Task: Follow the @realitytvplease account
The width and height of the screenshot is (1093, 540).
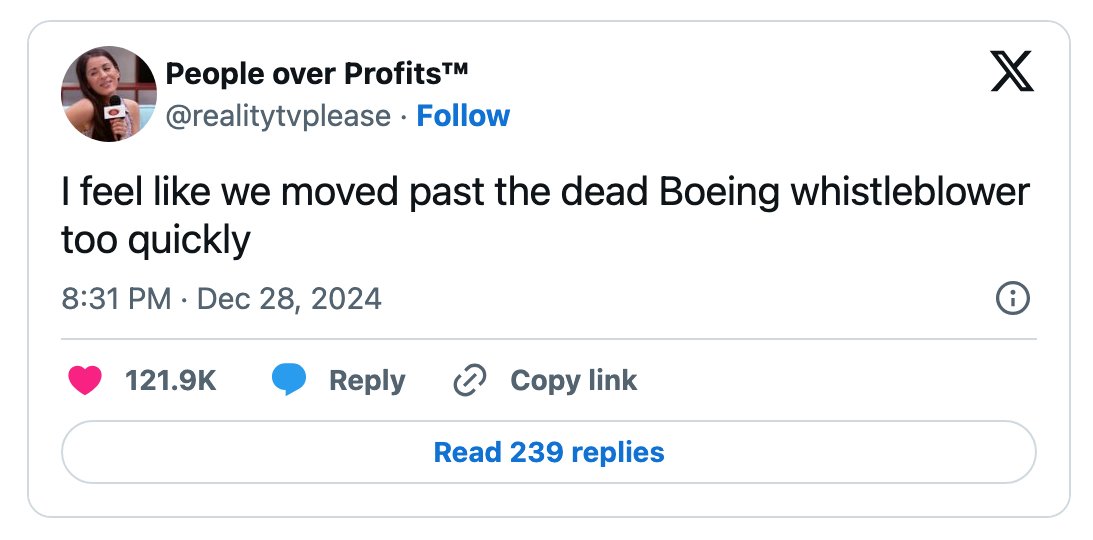Action: click(x=463, y=116)
